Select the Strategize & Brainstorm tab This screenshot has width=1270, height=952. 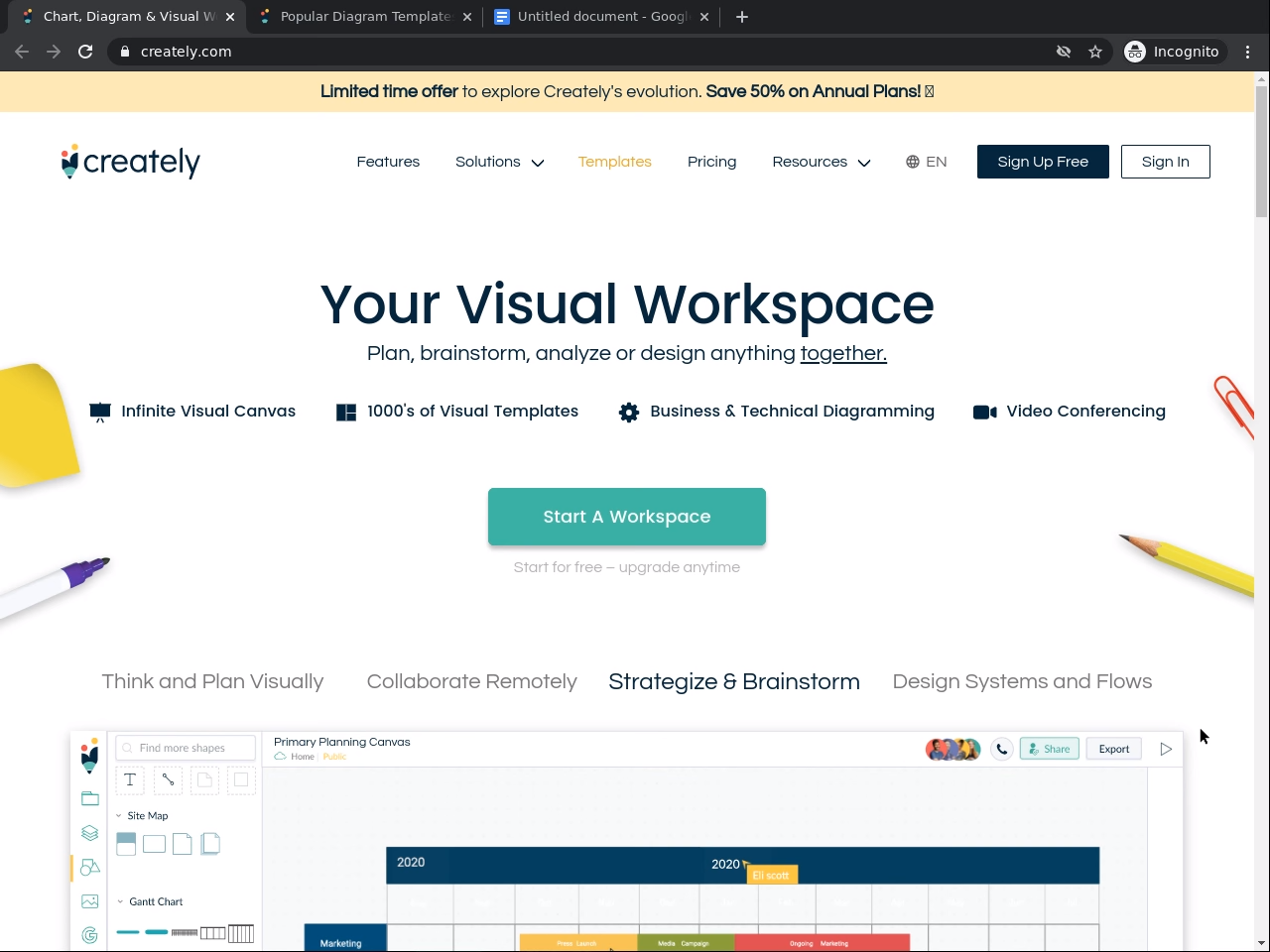coord(734,681)
